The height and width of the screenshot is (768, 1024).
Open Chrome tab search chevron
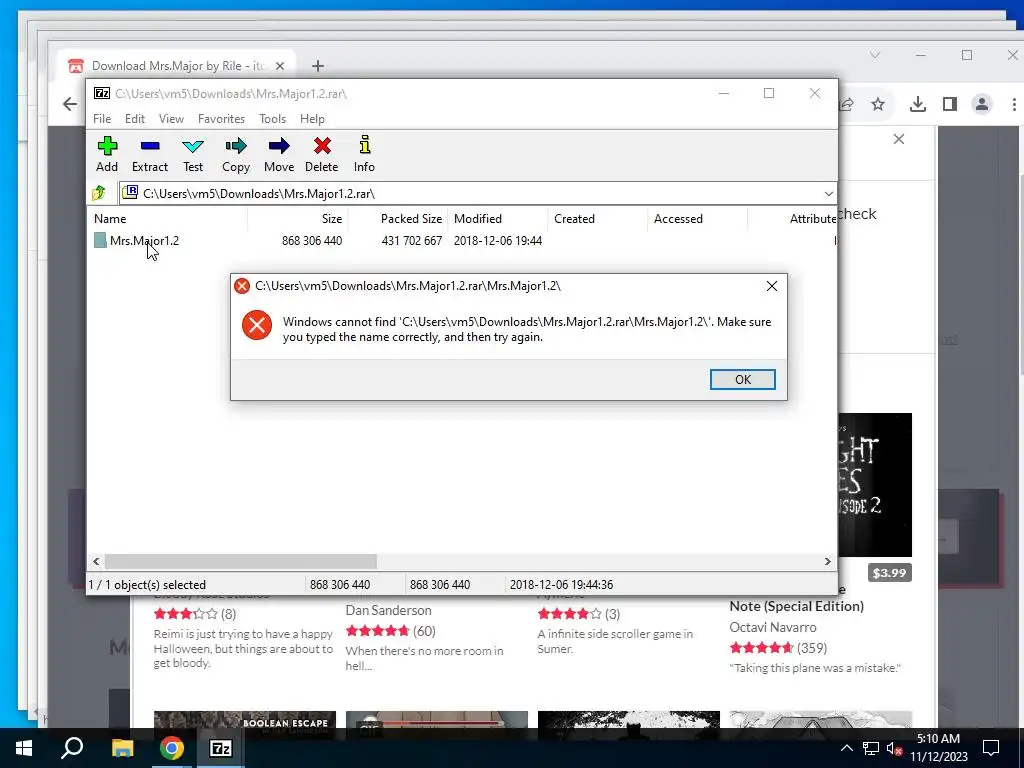[874, 55]
